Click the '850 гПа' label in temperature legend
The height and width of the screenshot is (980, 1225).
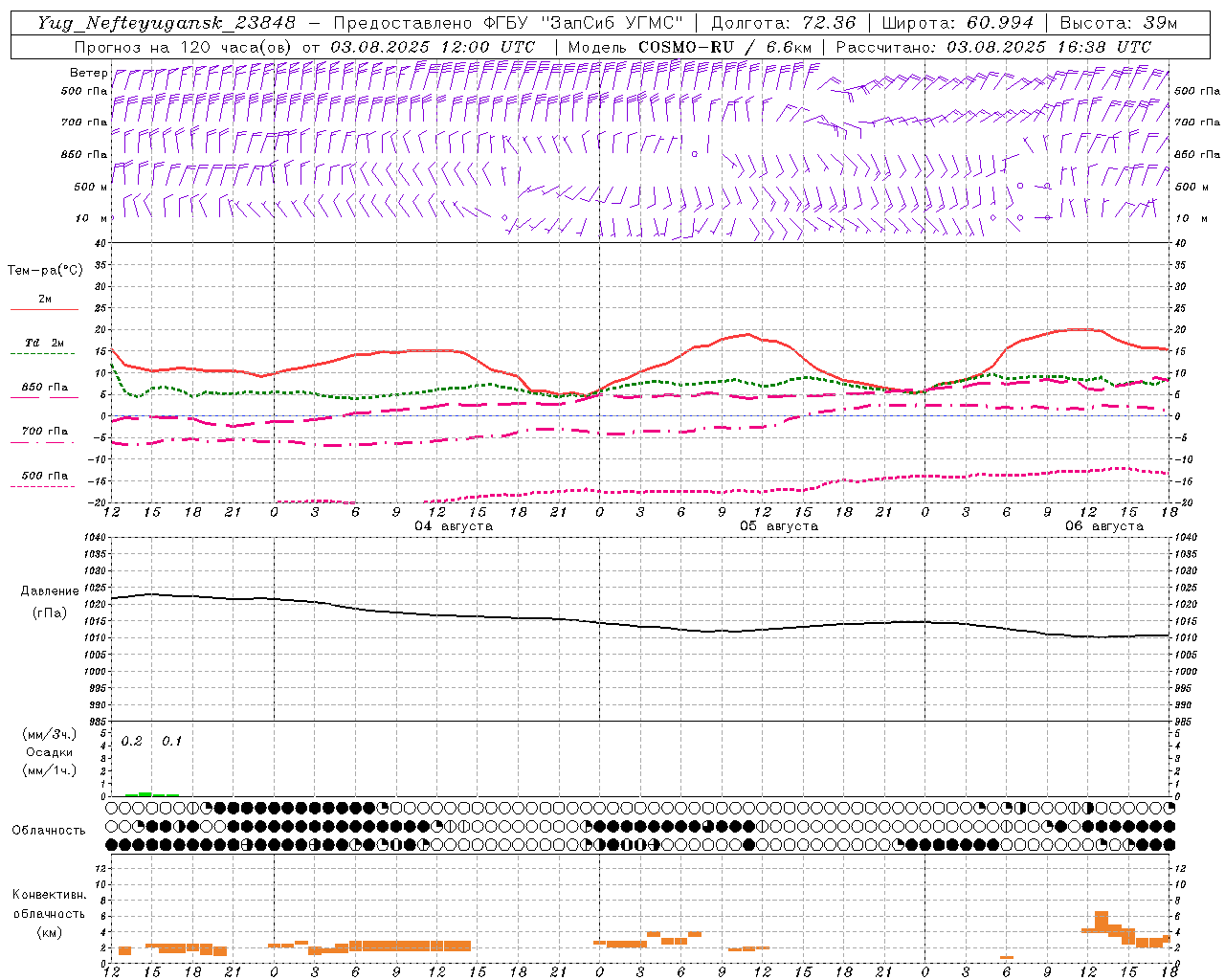coord(45,388)
